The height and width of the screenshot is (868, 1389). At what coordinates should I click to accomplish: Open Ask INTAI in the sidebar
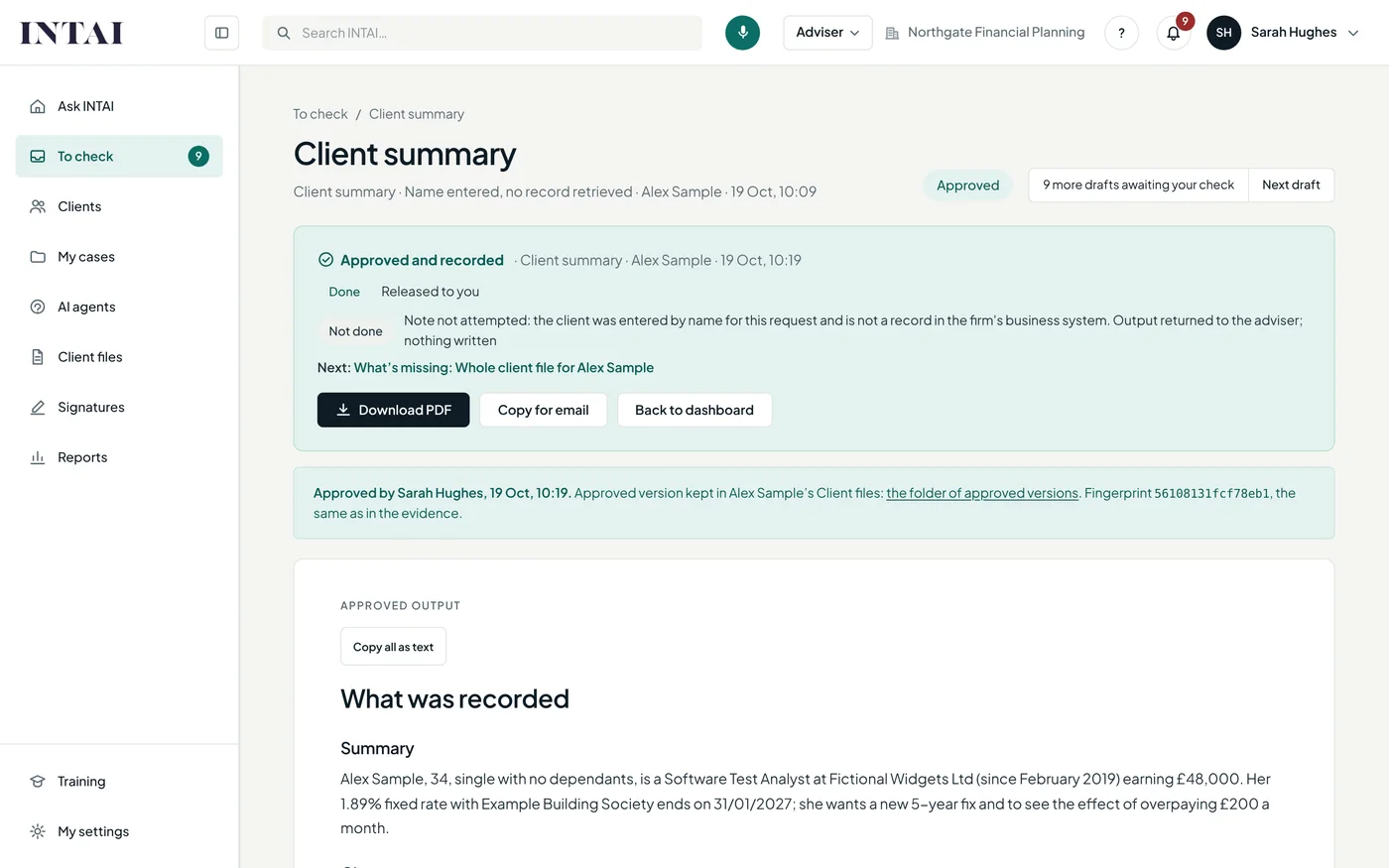pyautogui.click(x=119, y=106)
